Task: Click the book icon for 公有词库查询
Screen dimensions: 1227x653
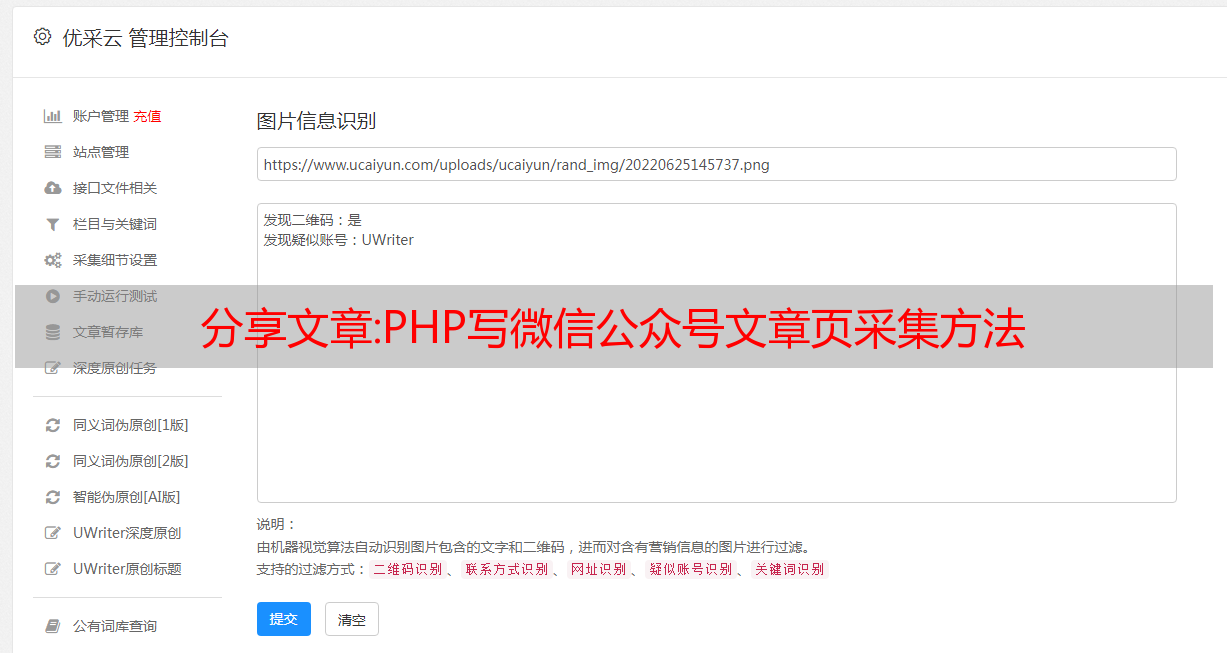Action: tap(53, 626)
